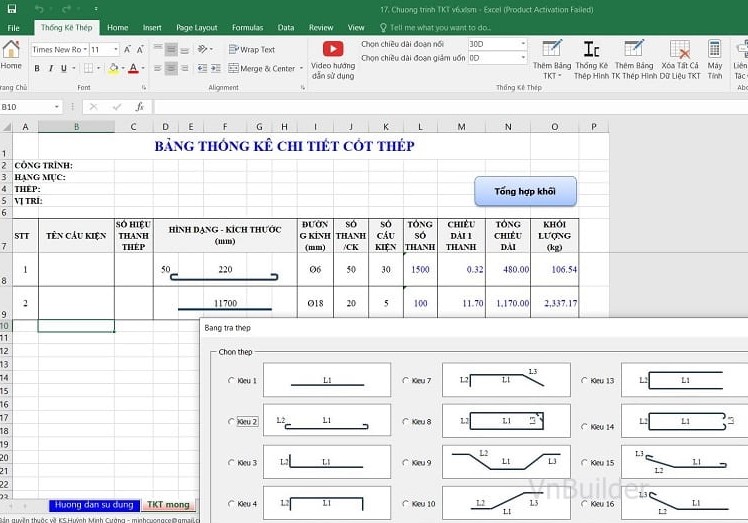Click Xóa Tất Cả Dữ Liệu TKT icon
This screenshot has width=748, height=523.
pos(680,49)
